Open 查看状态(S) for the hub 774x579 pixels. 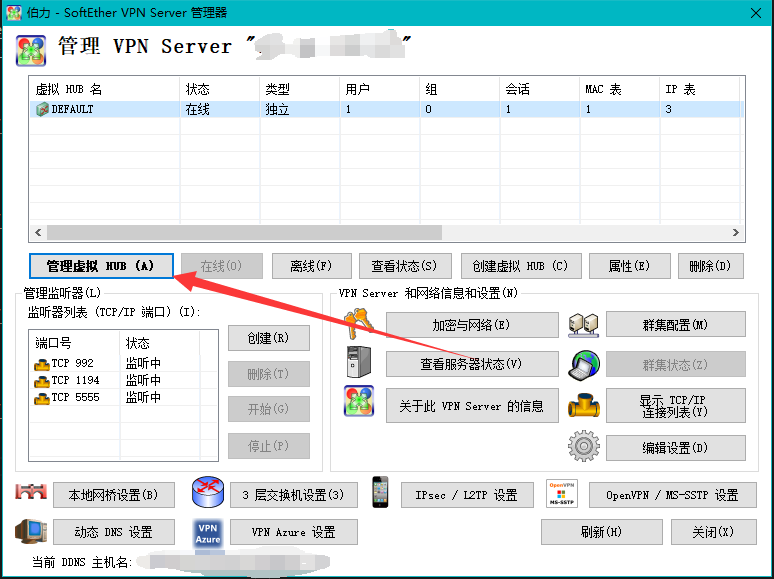tap(405, 266)
